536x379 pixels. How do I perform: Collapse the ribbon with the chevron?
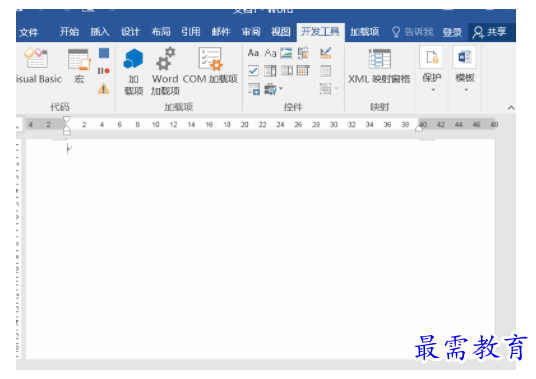(511, 108)
